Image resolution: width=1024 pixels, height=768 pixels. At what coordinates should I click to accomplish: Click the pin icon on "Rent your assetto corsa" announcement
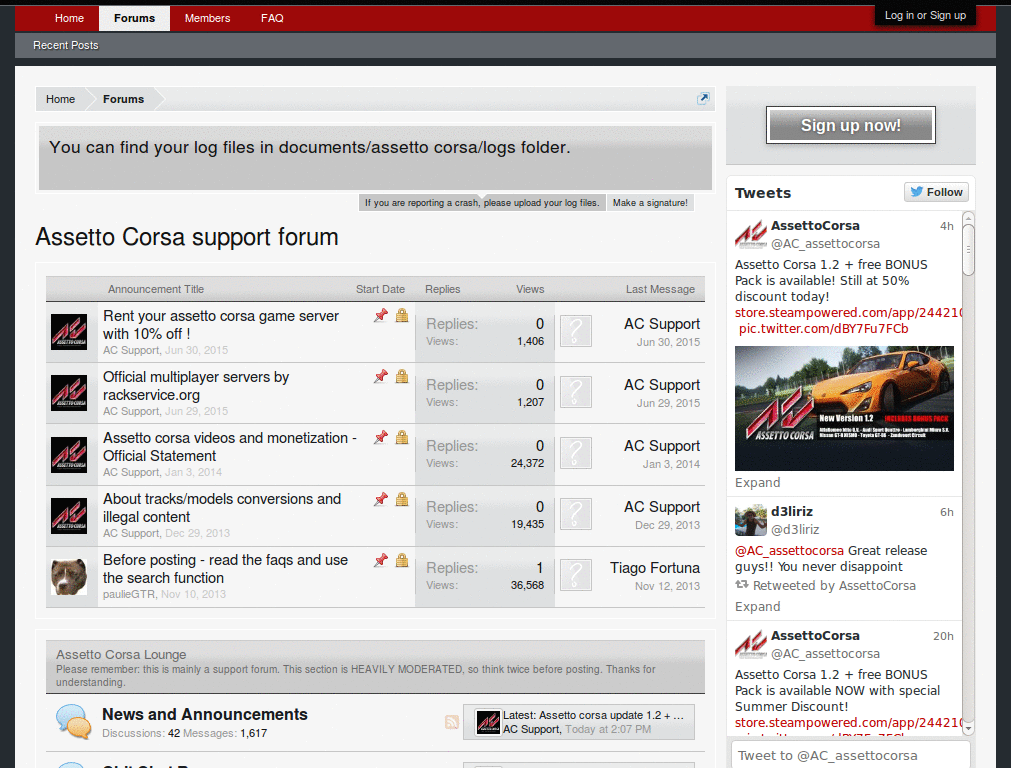(380, 315)
